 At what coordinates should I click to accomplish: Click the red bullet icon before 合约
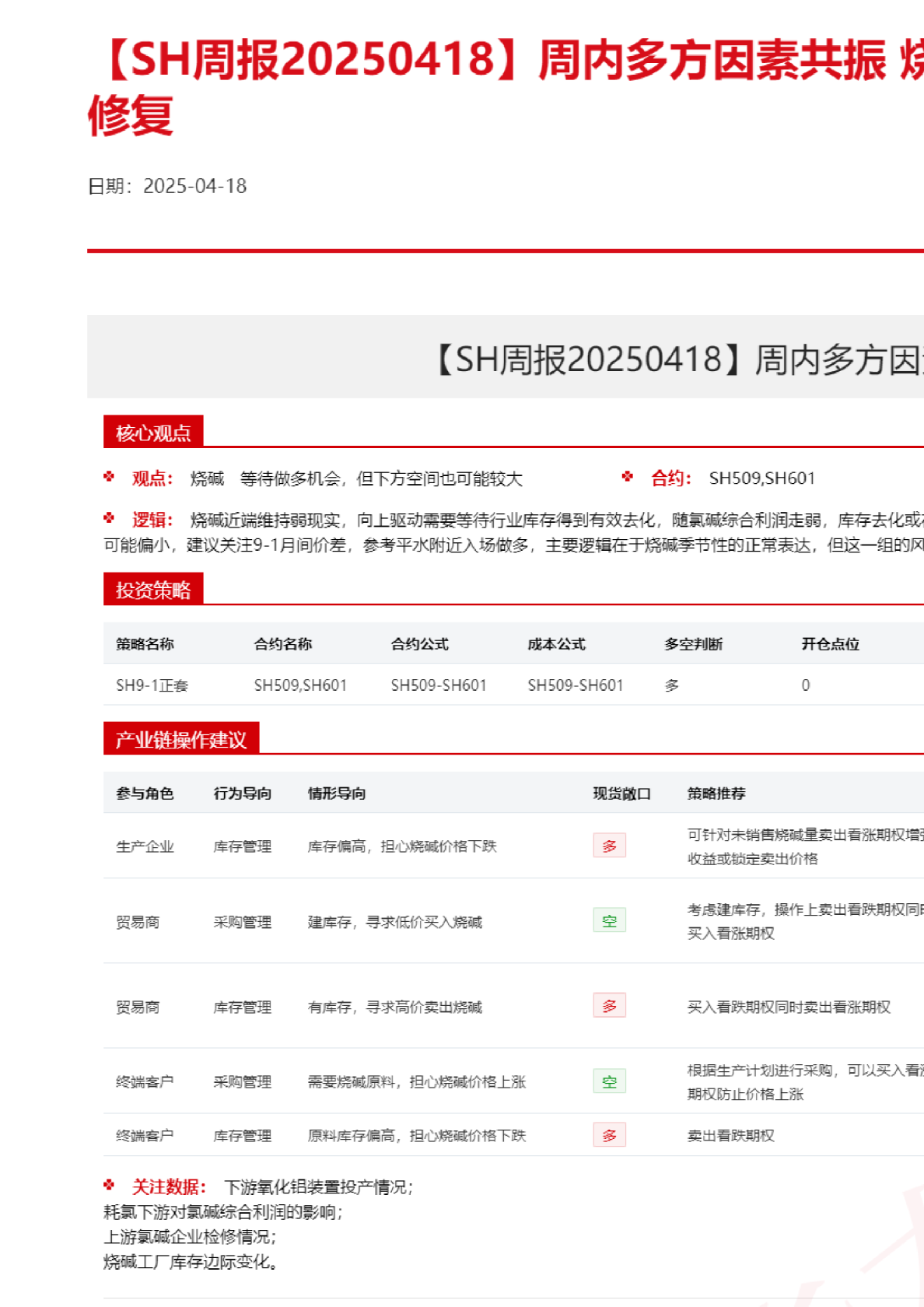(628, 477)
